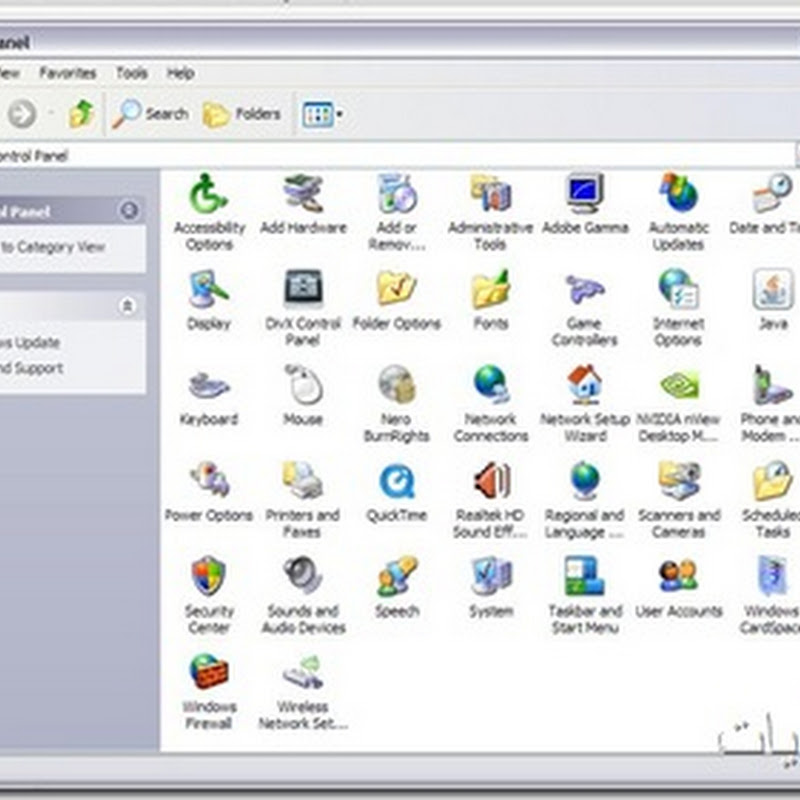Open Speech settings

397,588
